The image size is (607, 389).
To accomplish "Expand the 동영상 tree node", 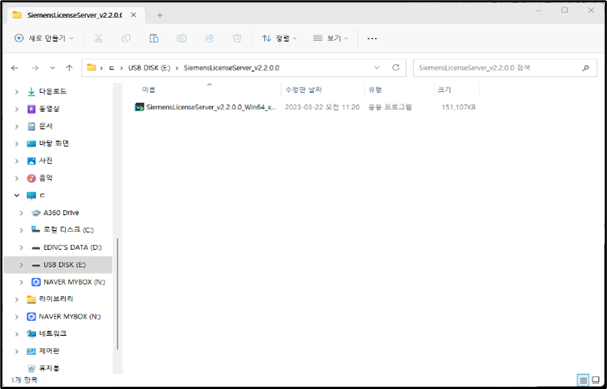I will pos(17,109).
